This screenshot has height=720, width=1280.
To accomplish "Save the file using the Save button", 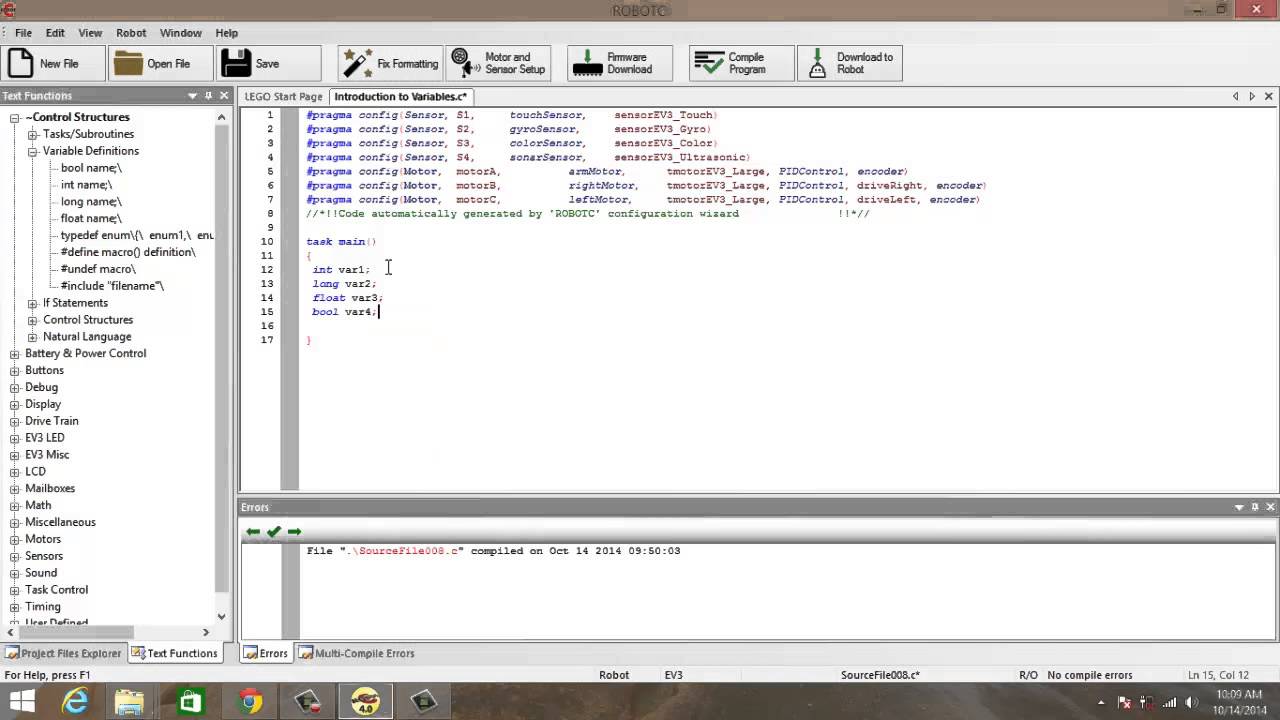I will pos(268,63).
